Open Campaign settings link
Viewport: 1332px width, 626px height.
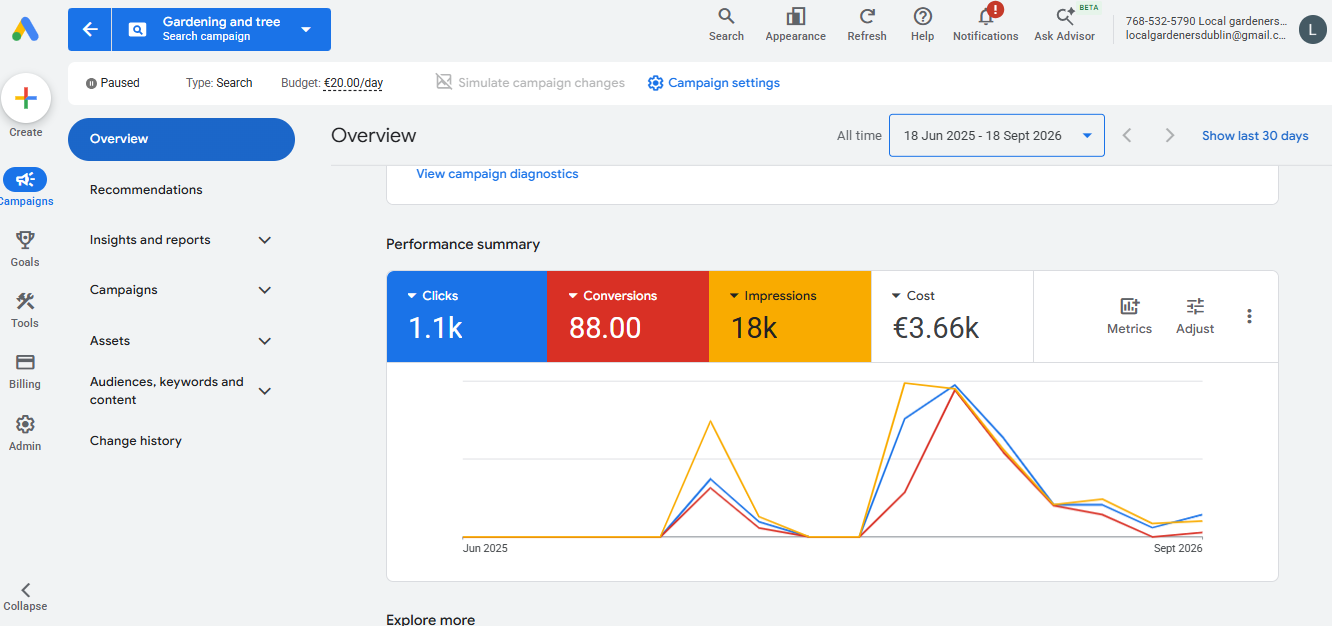(714, 83)
